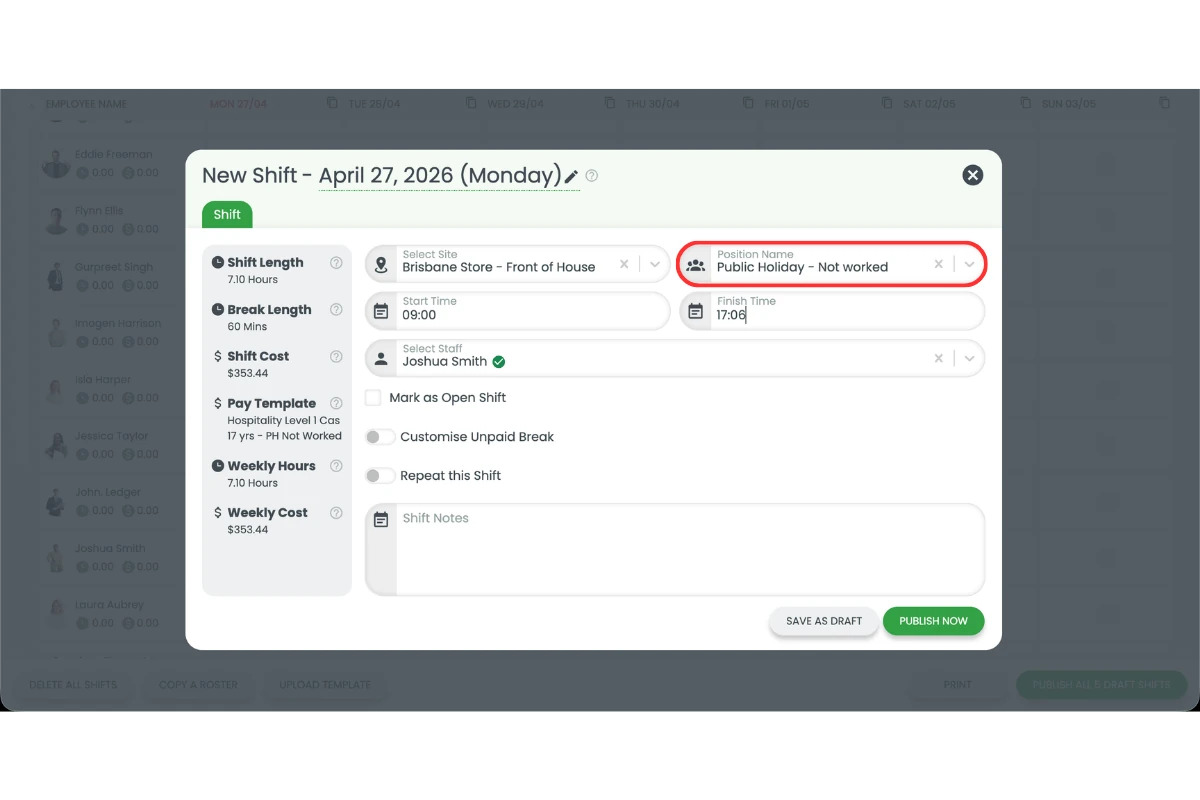
Task: Open help for Weekly Hours
Action: [336, 466]
